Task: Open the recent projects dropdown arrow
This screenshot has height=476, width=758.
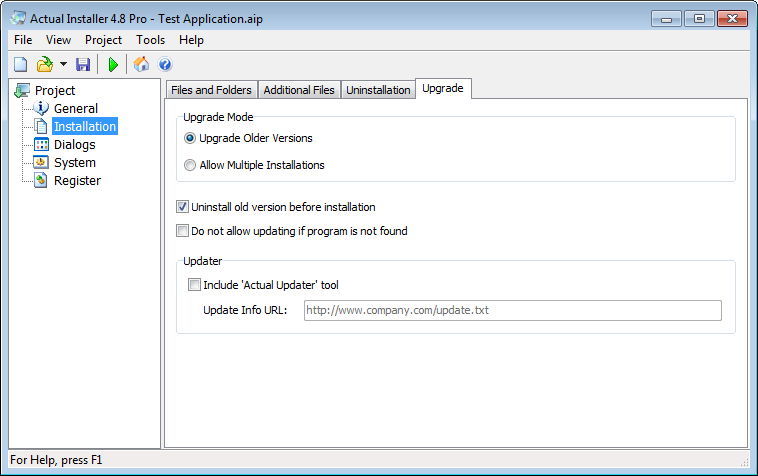Action: 63,64
